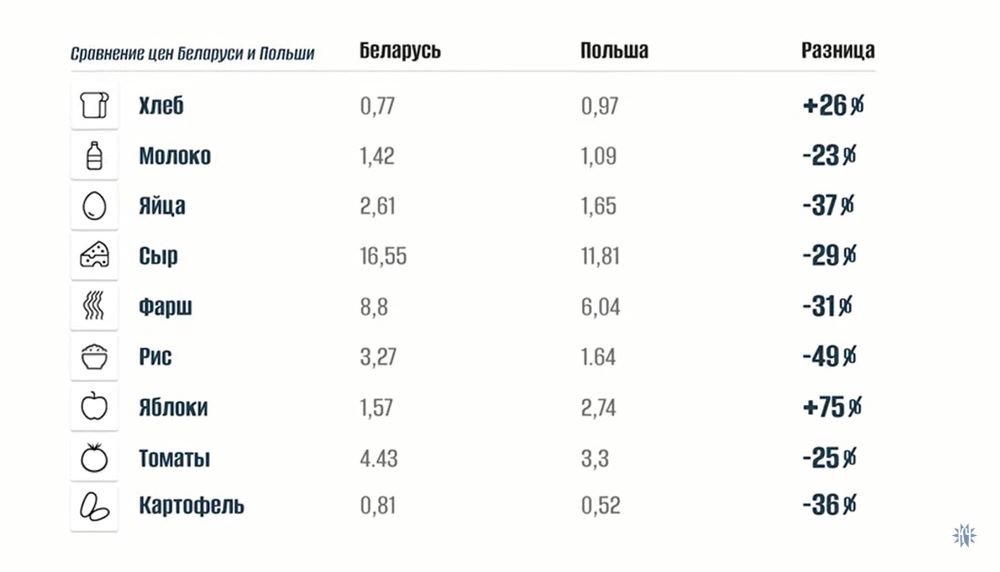Click the title Сравнение цен Беларуси и Польши
This screenshot has width=1000, height=572.
(193, 54)
